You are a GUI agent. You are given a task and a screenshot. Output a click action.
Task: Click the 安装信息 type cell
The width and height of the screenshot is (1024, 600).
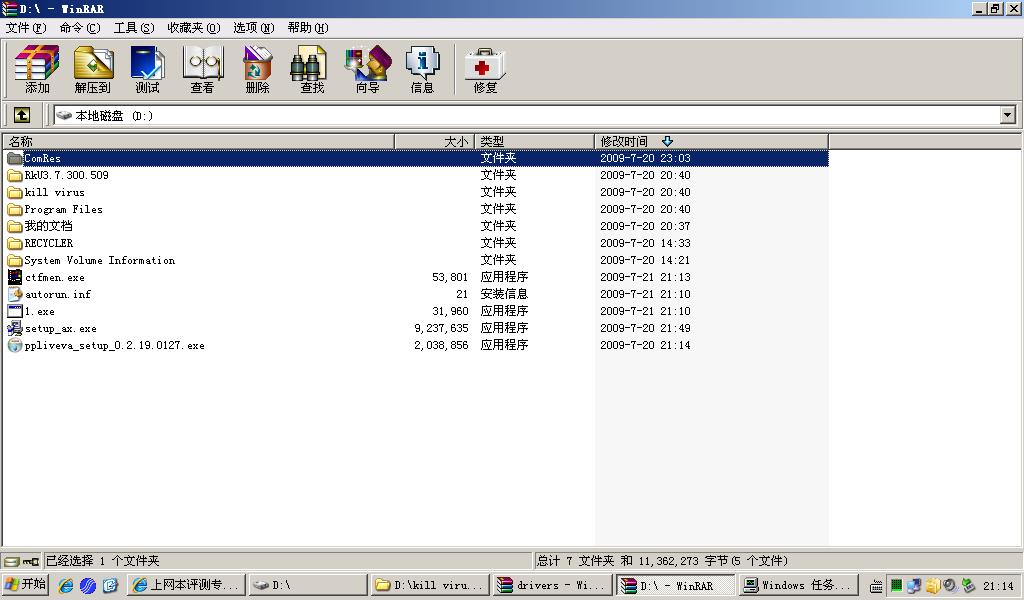click(x=504, y=294)
